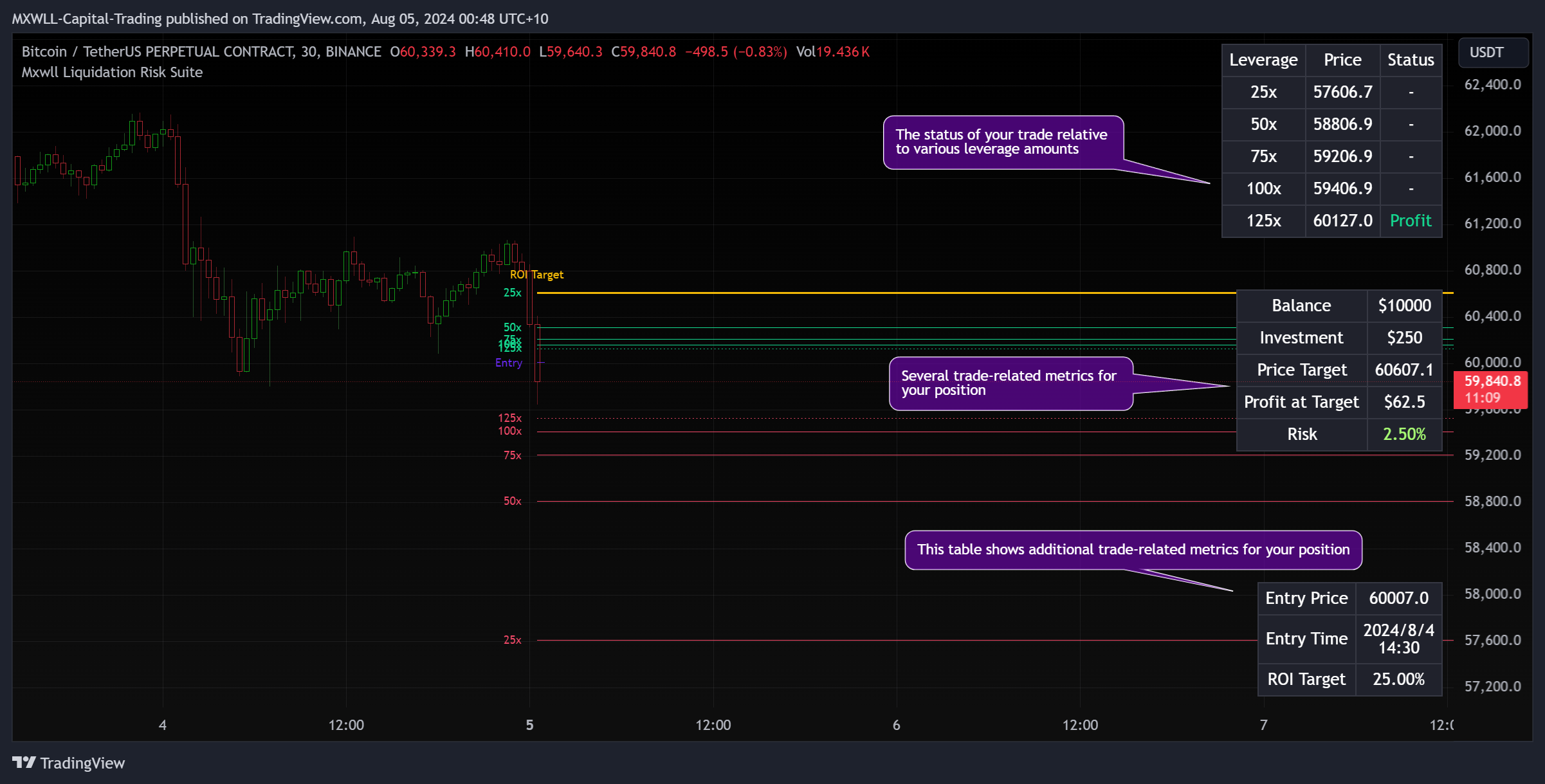The width and height of the screenshot is (1545, 784).
Task: Click the green 50x target label
Action: 512,327
